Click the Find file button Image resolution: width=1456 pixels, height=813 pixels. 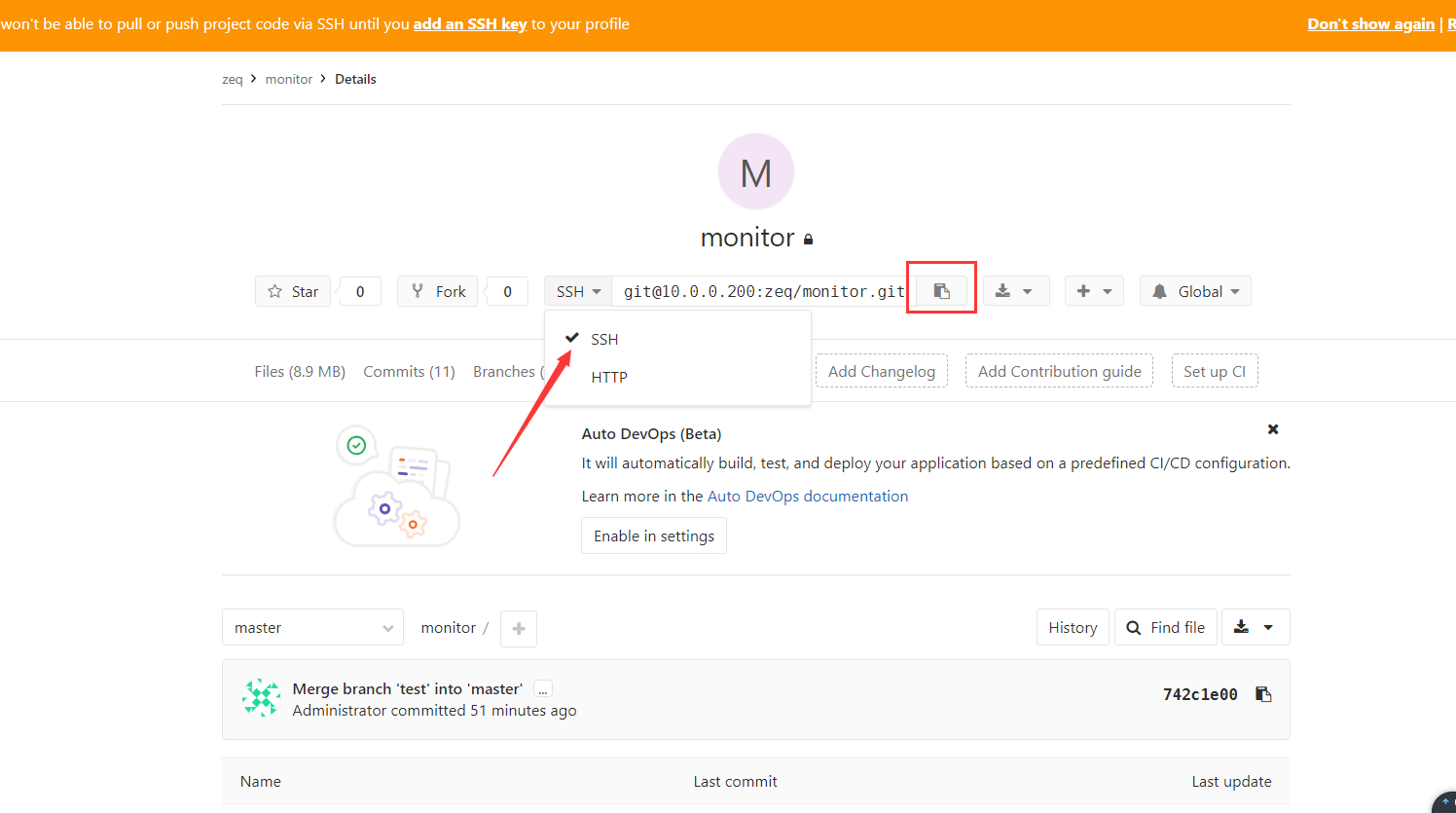click(x=1166, y=628)
